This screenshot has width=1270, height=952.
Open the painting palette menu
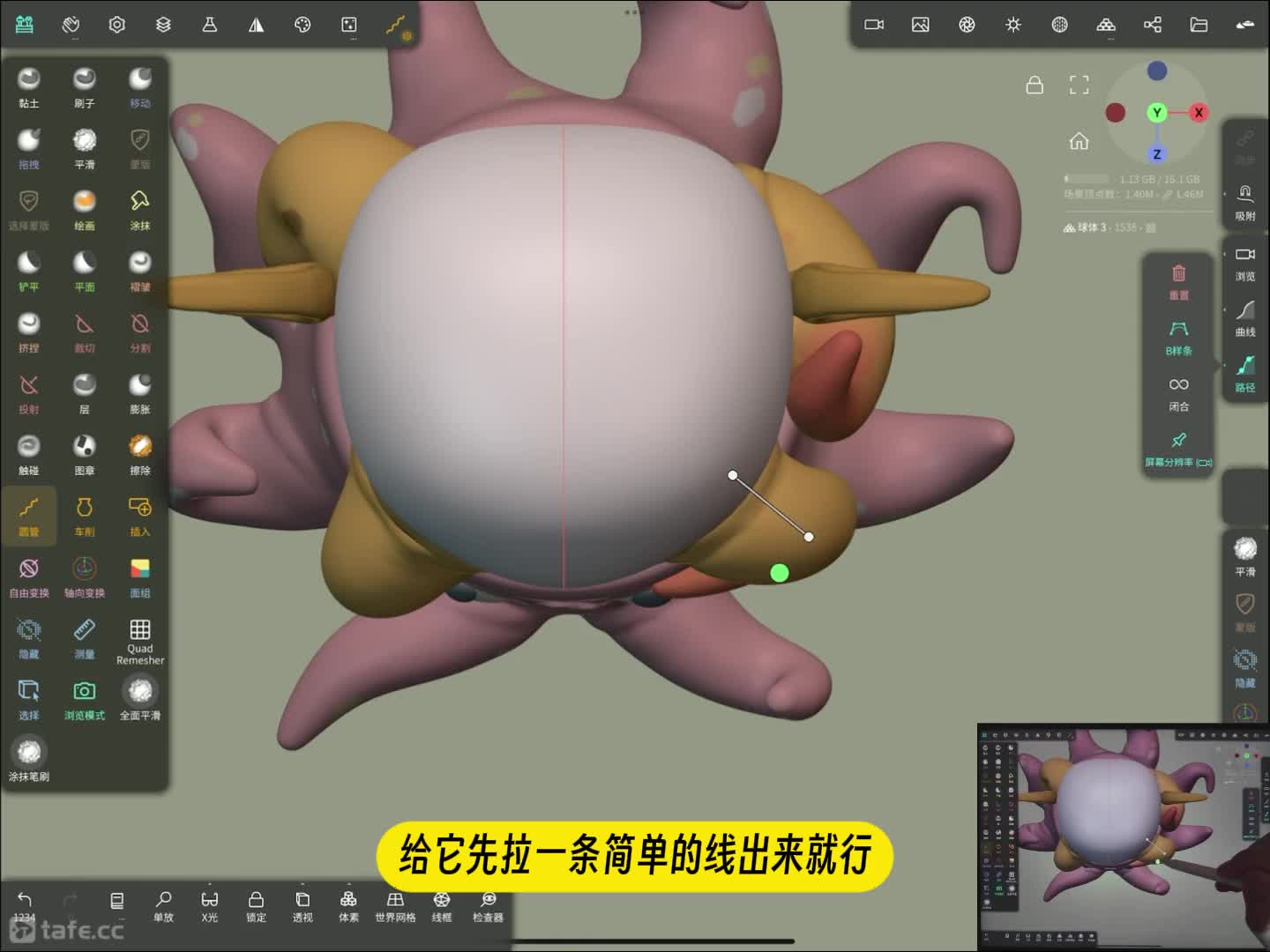pyautogui.click(x=303, y=25)
